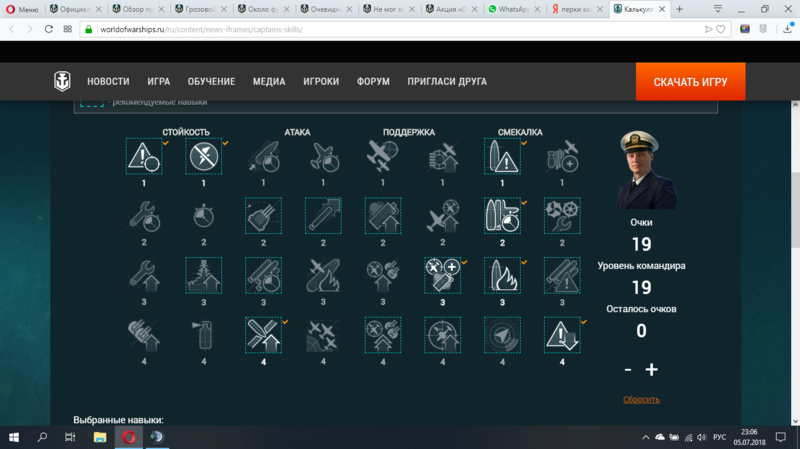Toggle the Adrenaline Rush skill, shells with clock
The image size is (800, 449).
coord(502,216)
